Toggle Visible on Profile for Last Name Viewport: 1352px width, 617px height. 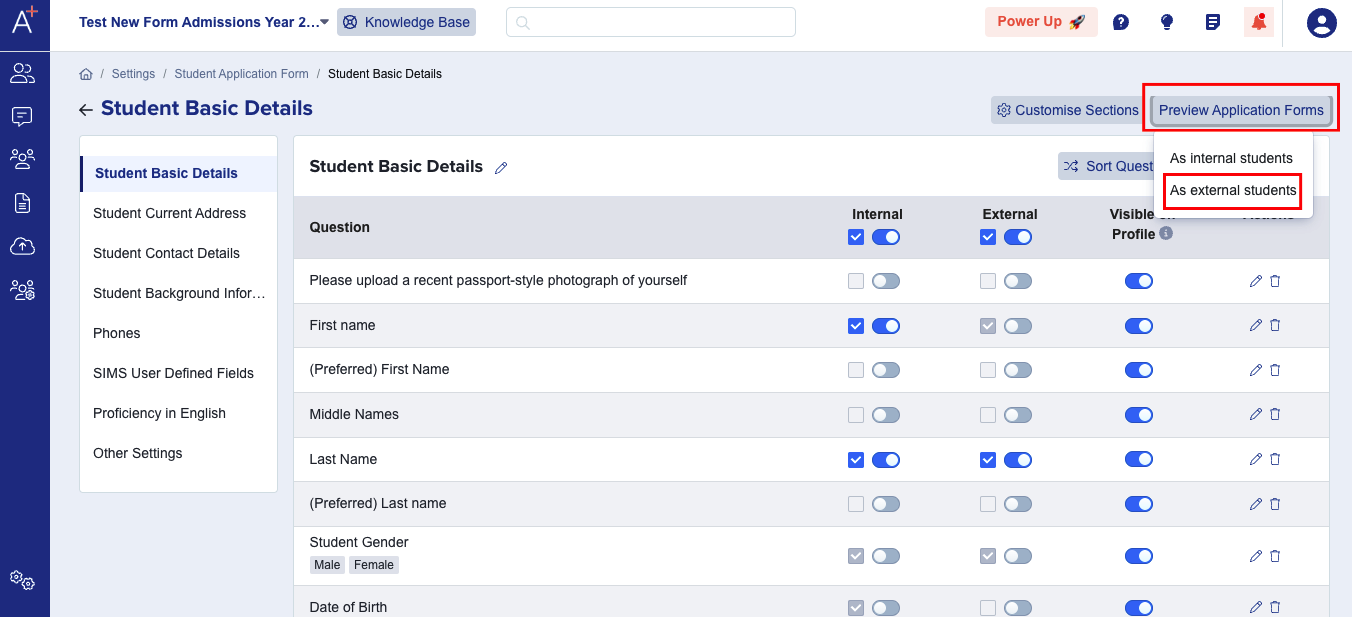(1139, 459)
